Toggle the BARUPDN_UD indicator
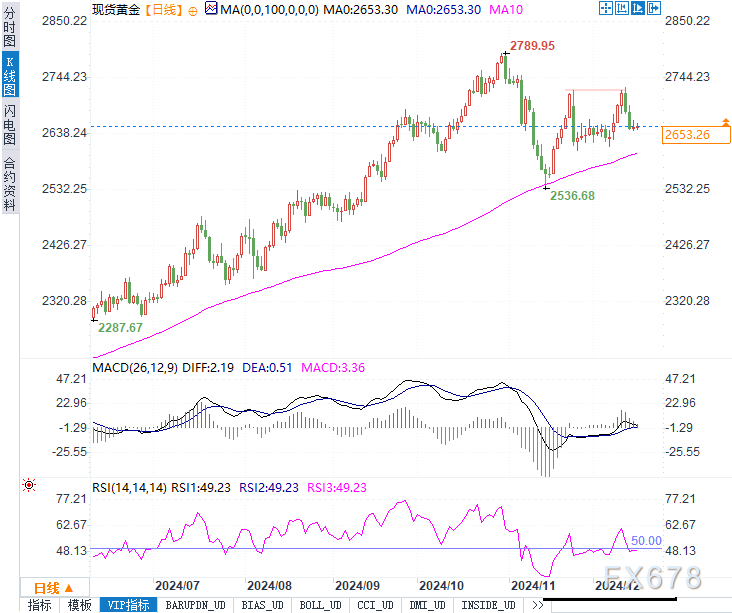732x613 pixels. (x=197, y=605)
